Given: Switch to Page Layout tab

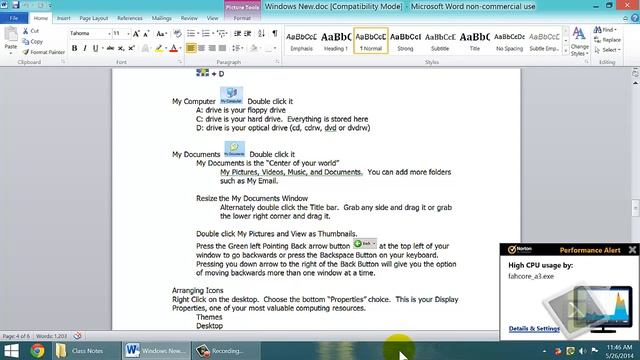Looking at the screenshot, I should (x=94, y=18).
